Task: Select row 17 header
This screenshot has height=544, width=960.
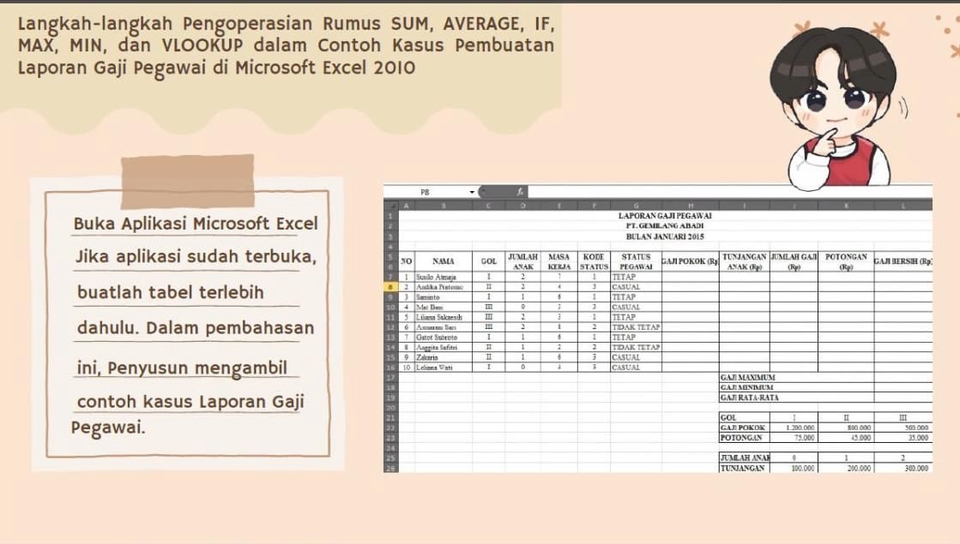Action: (x=390, y=378)
